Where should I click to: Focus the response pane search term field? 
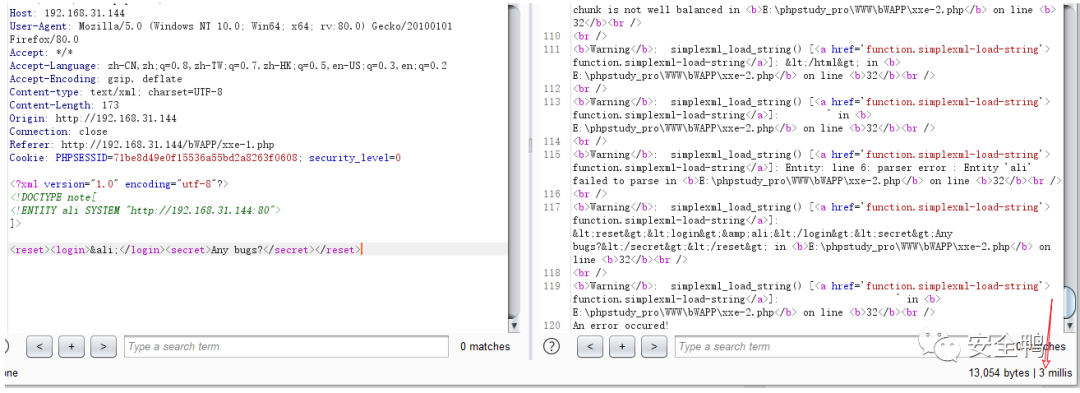coord(838,347)
